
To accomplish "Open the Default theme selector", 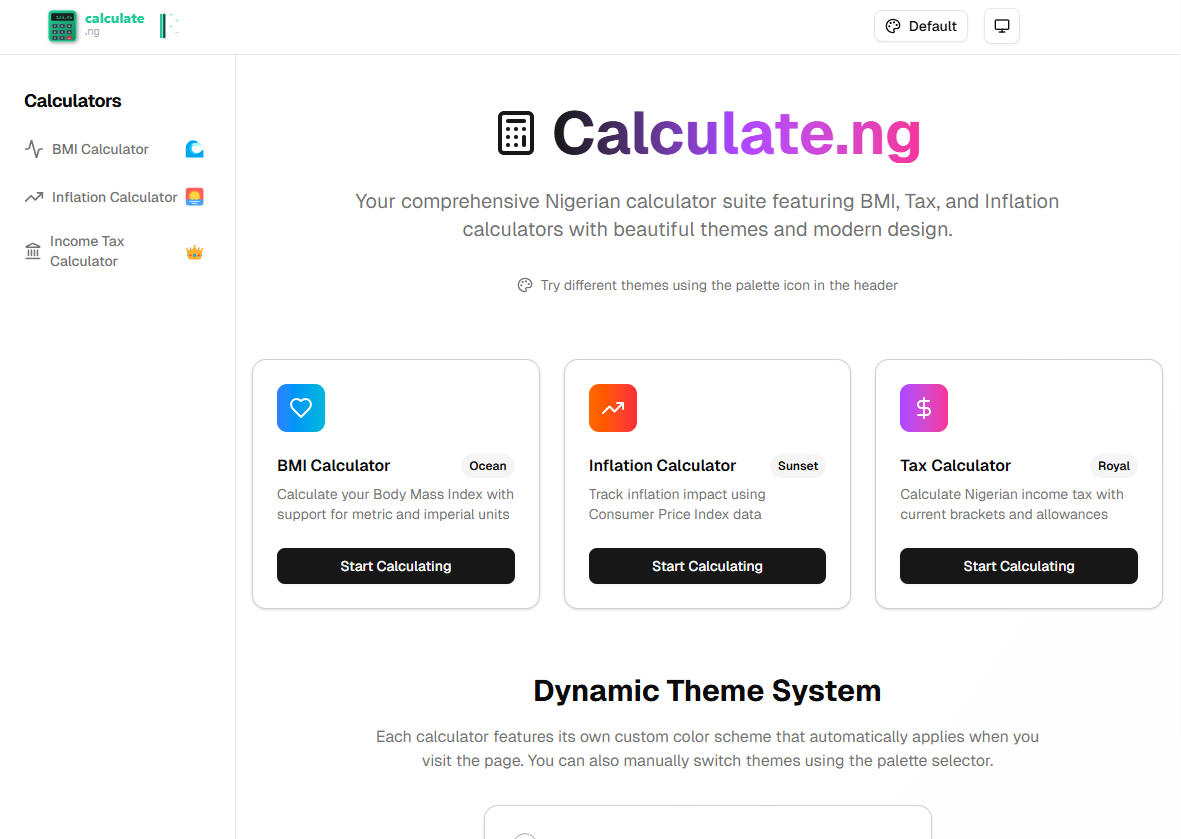I will (x=920, y=26).
